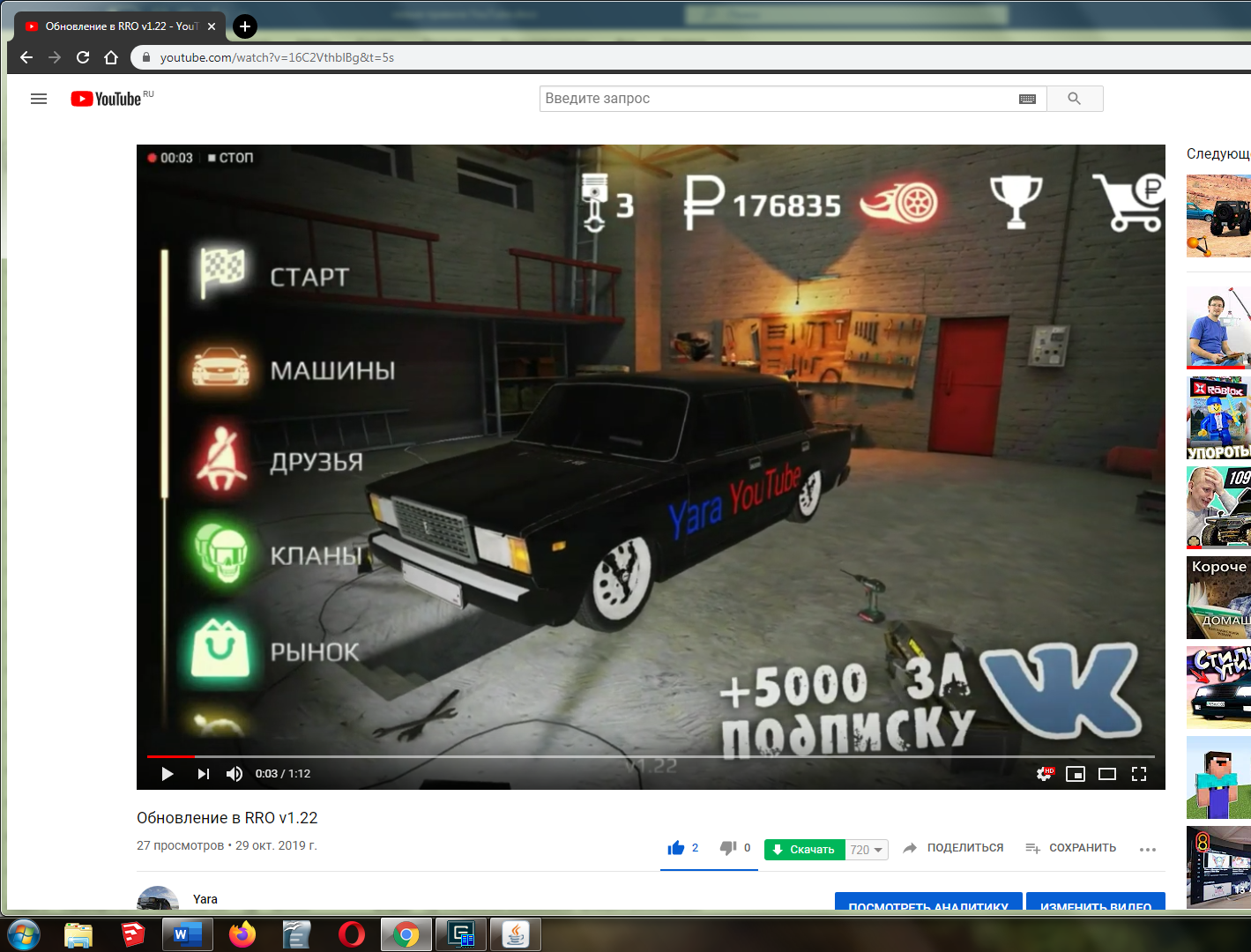This screenshot has height=952, width=1251.
Task: Open the player settings gear
Action: pyautogui.click(x=1045, y=774)
